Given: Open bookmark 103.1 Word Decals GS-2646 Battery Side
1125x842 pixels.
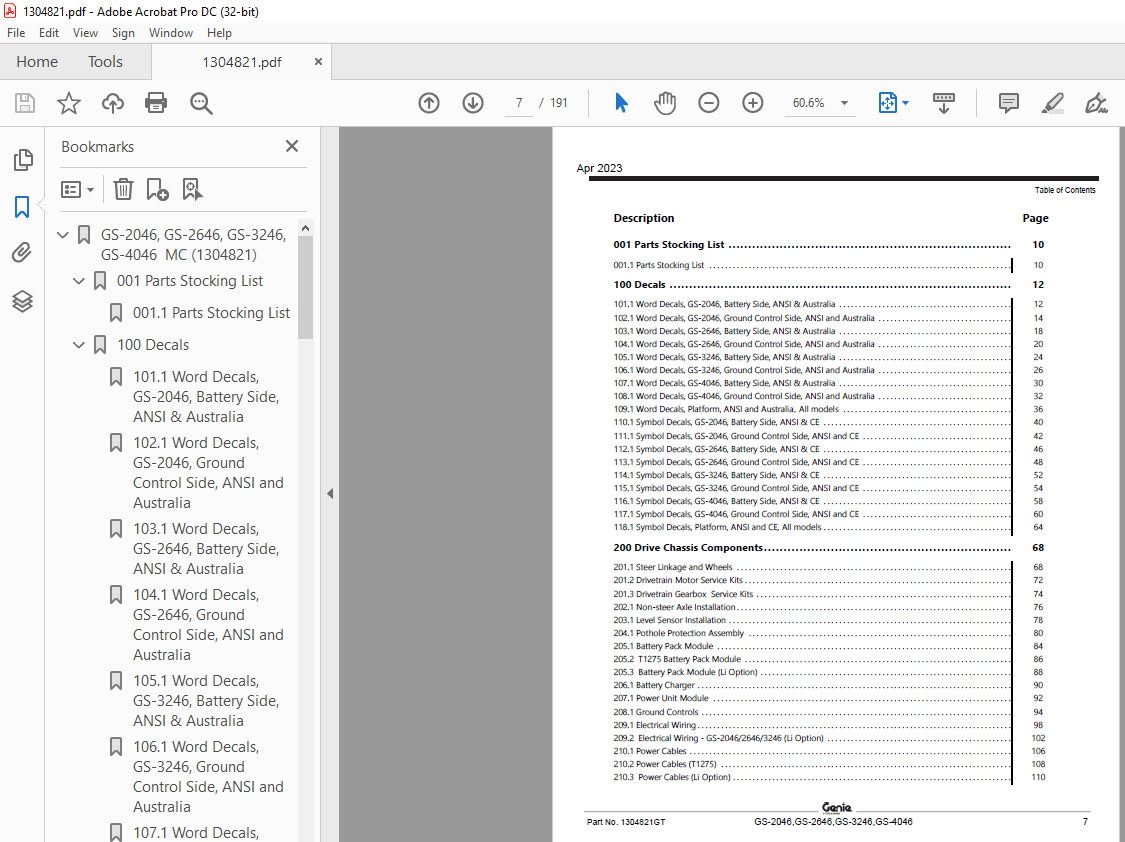Looking at the screenshot, I should click(x=206, y=549).
